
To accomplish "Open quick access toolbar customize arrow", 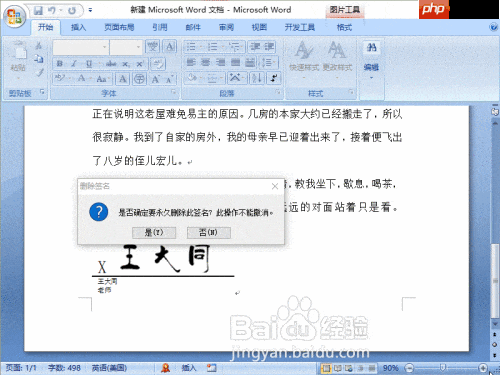I will [x=90, y=10].
